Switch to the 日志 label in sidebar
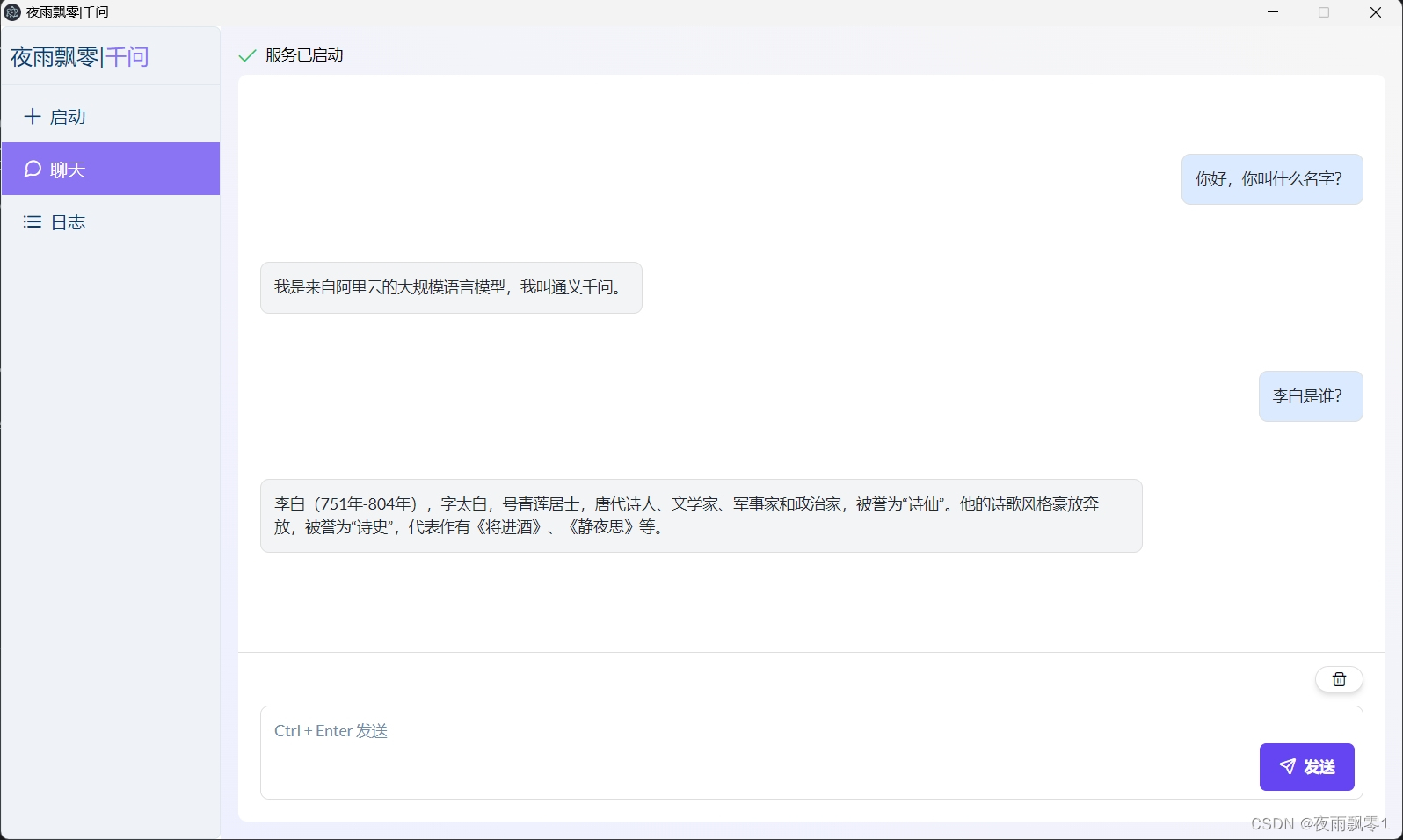Screen dimensions: 1403x840 pyautogui.click(x=68, y=222)
